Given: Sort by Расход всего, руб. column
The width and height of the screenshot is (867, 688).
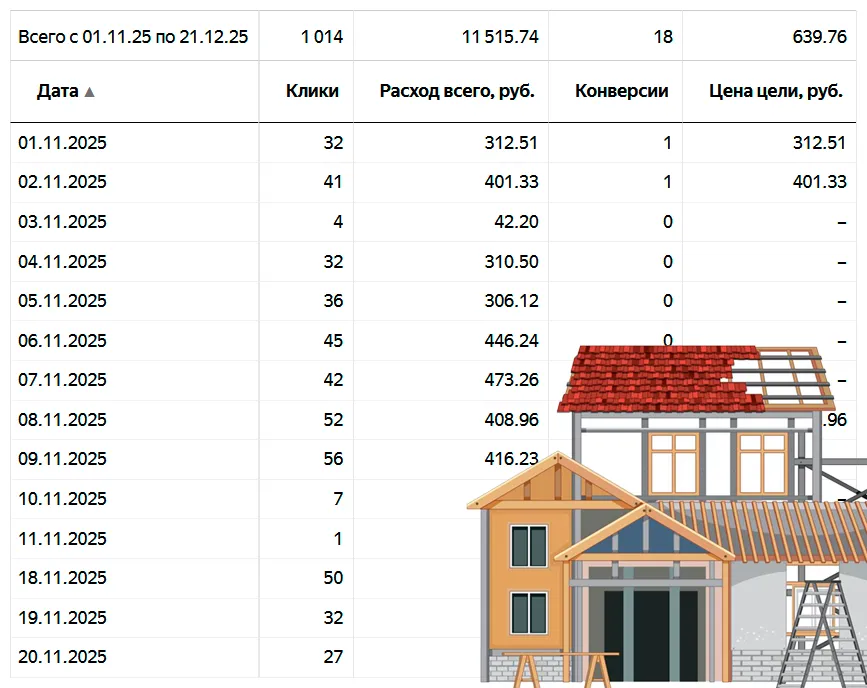Looking at the screenshot, I should click(457, 91).
